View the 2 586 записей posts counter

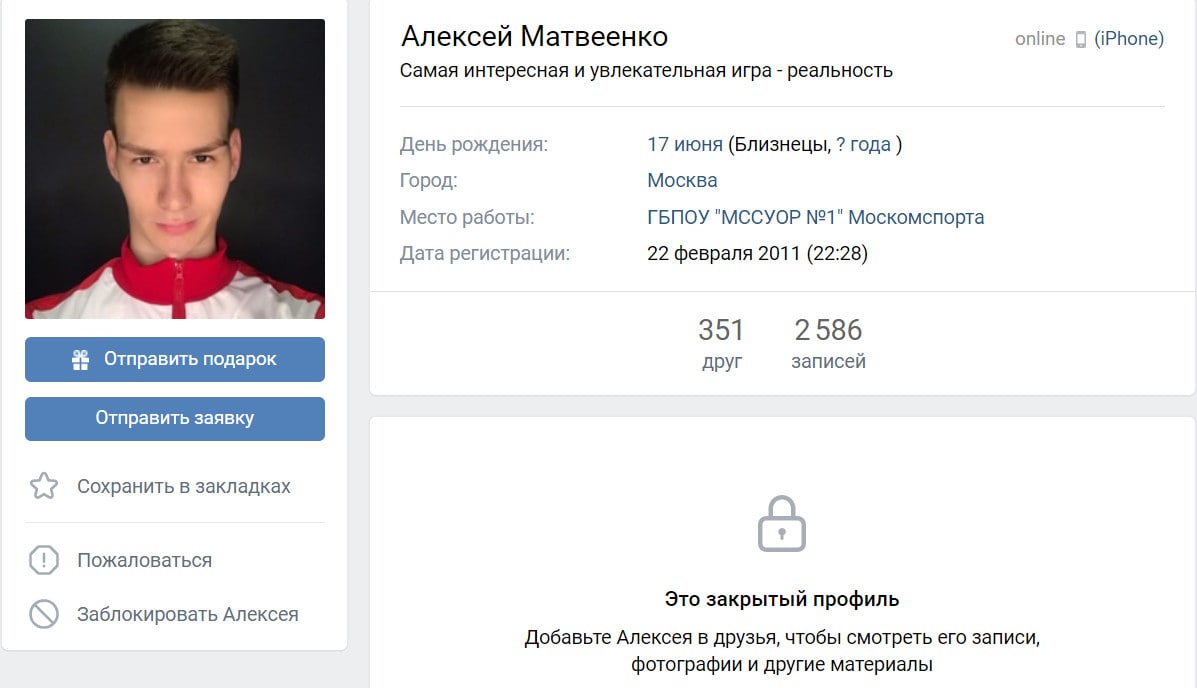828,343
